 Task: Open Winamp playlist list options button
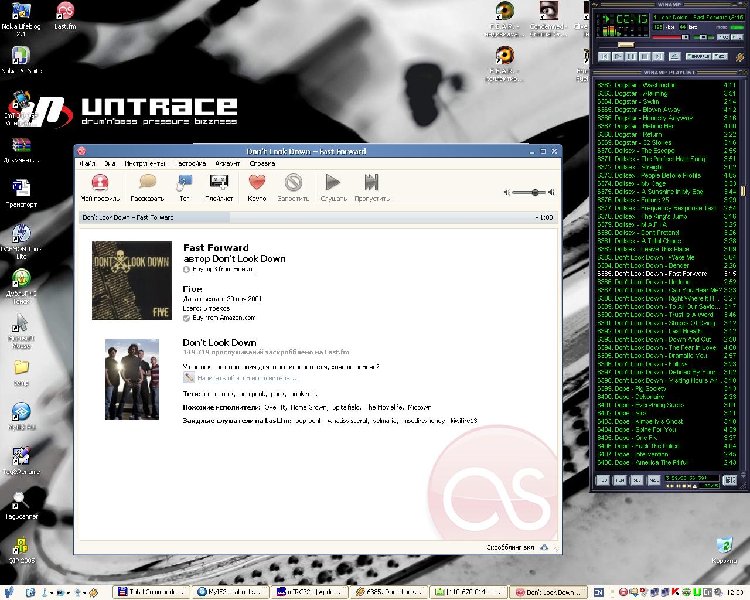tap(729, 479)
